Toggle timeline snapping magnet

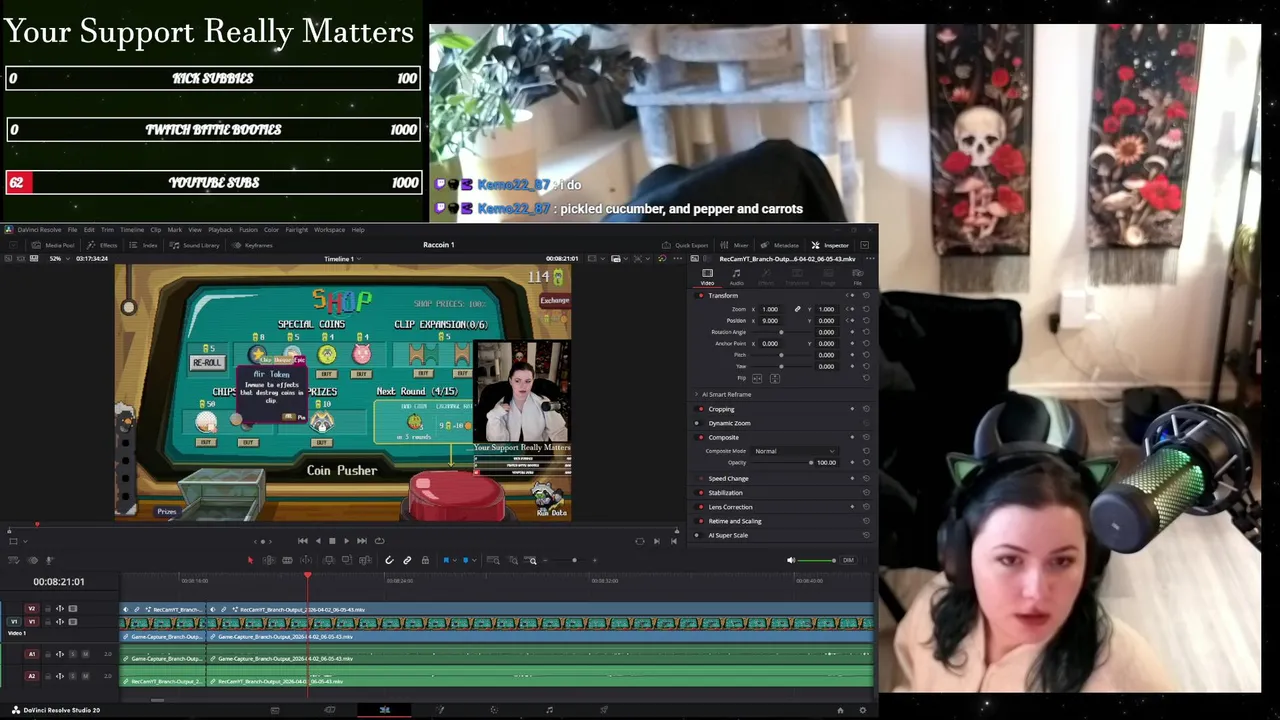[x=389, y=560]
